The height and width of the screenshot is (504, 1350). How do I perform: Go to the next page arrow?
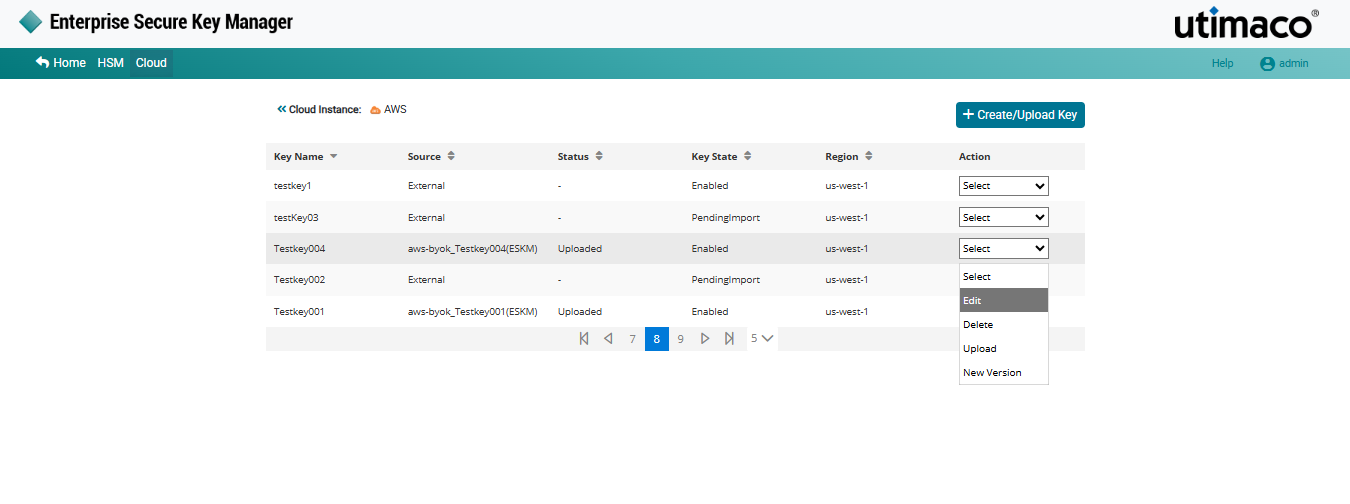click(705, 339)
